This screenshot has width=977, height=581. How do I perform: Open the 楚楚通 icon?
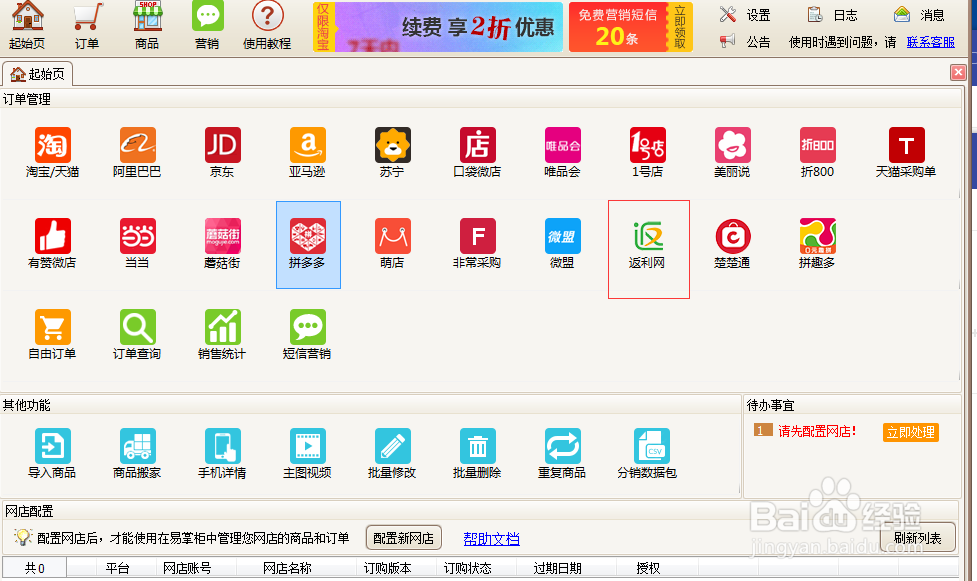coord(732,244)
